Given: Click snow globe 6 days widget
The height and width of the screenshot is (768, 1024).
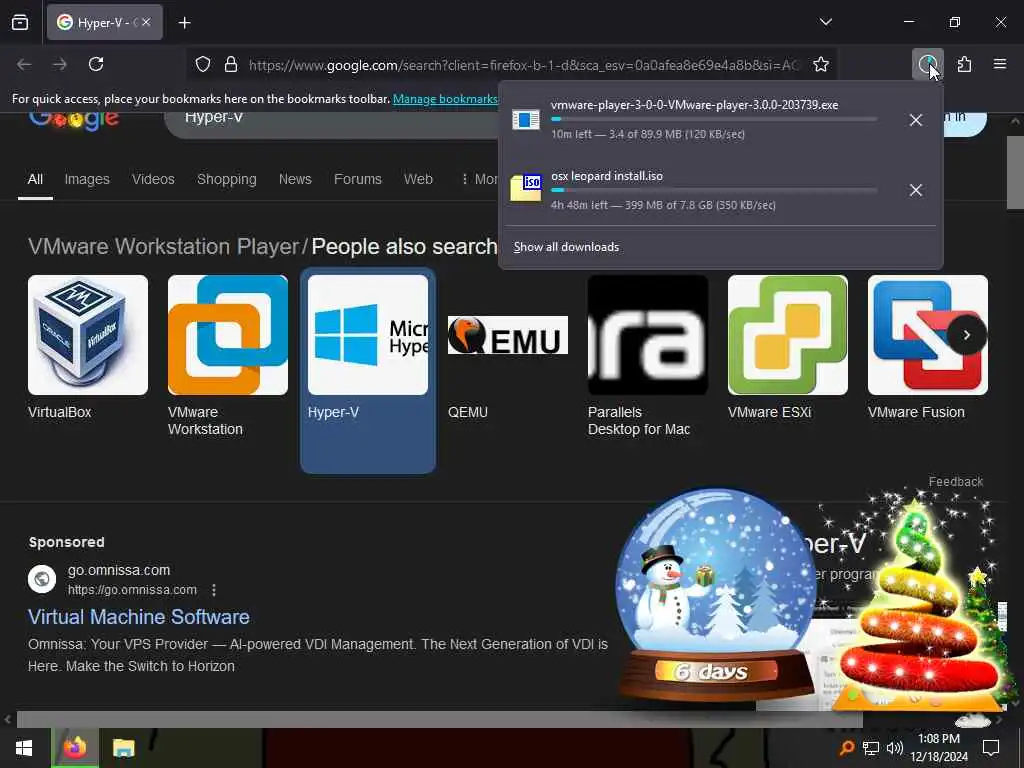Looking at the screenshot, I should (x=716, y=594).
